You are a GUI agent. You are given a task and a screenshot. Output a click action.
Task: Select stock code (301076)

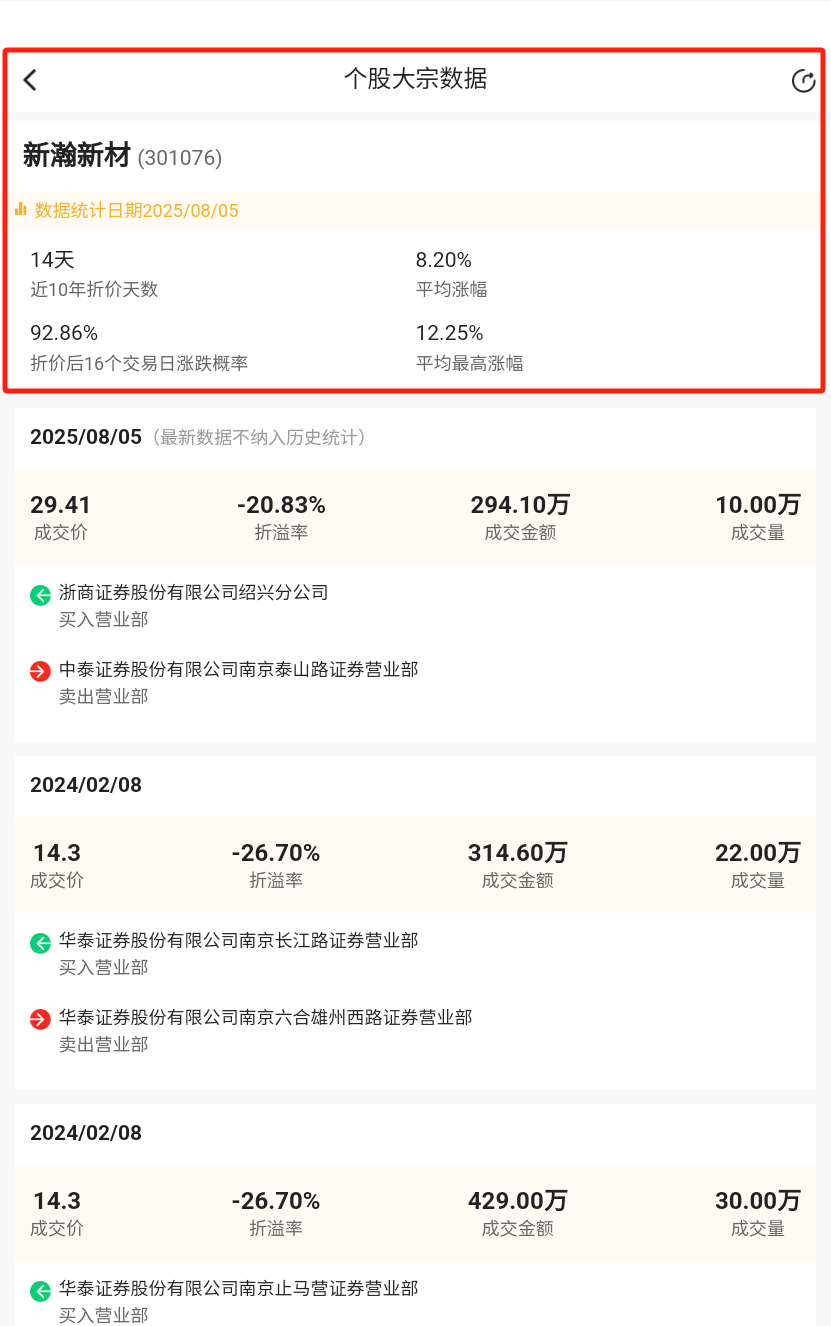[180, 158]
